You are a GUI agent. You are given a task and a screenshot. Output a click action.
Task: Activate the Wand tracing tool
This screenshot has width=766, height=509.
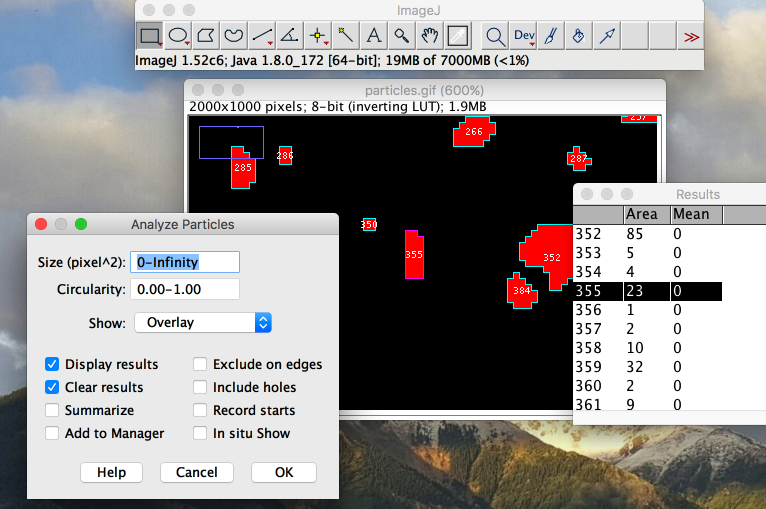click(346, 37)
